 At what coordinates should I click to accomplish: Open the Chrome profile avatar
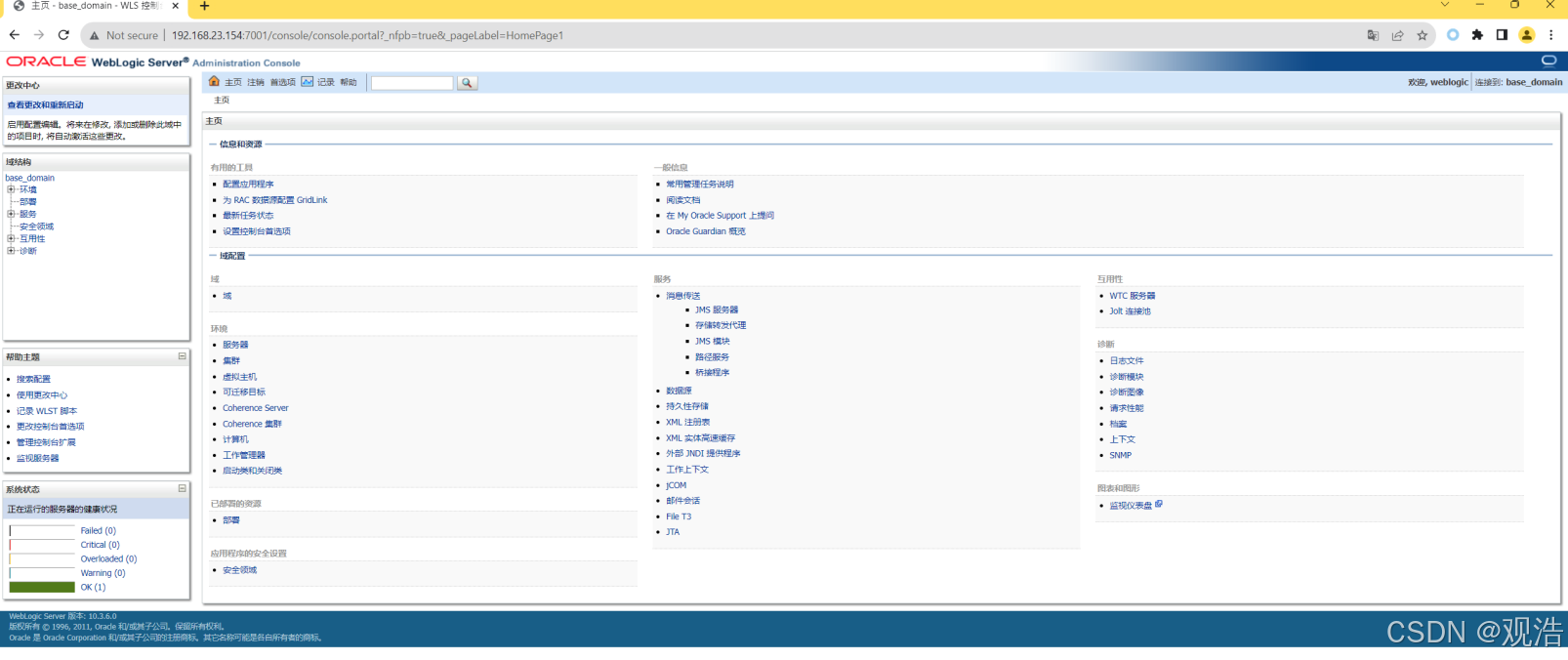coord(1527,35)
